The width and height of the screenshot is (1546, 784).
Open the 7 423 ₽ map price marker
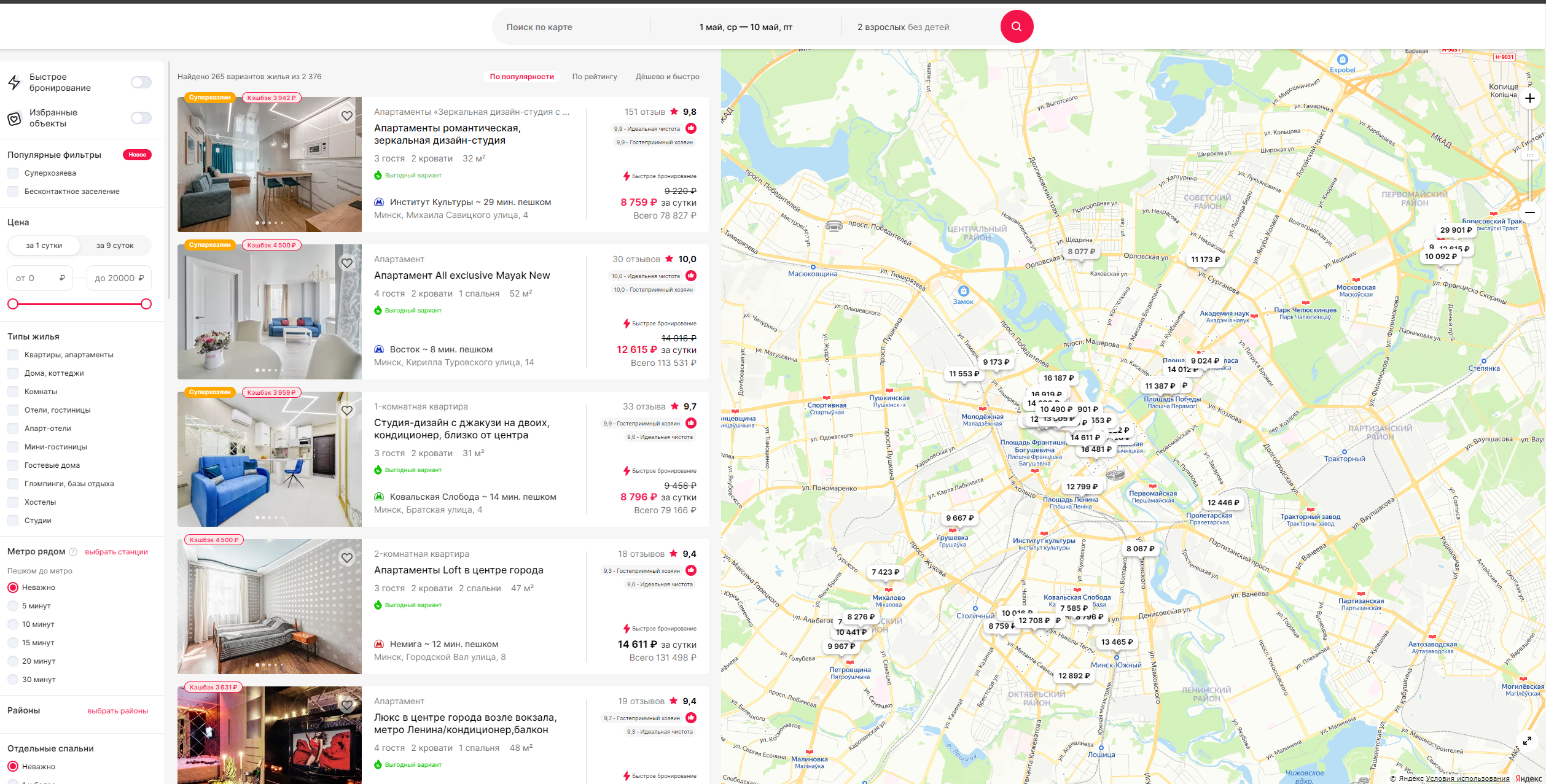click(x=885, y=572)
